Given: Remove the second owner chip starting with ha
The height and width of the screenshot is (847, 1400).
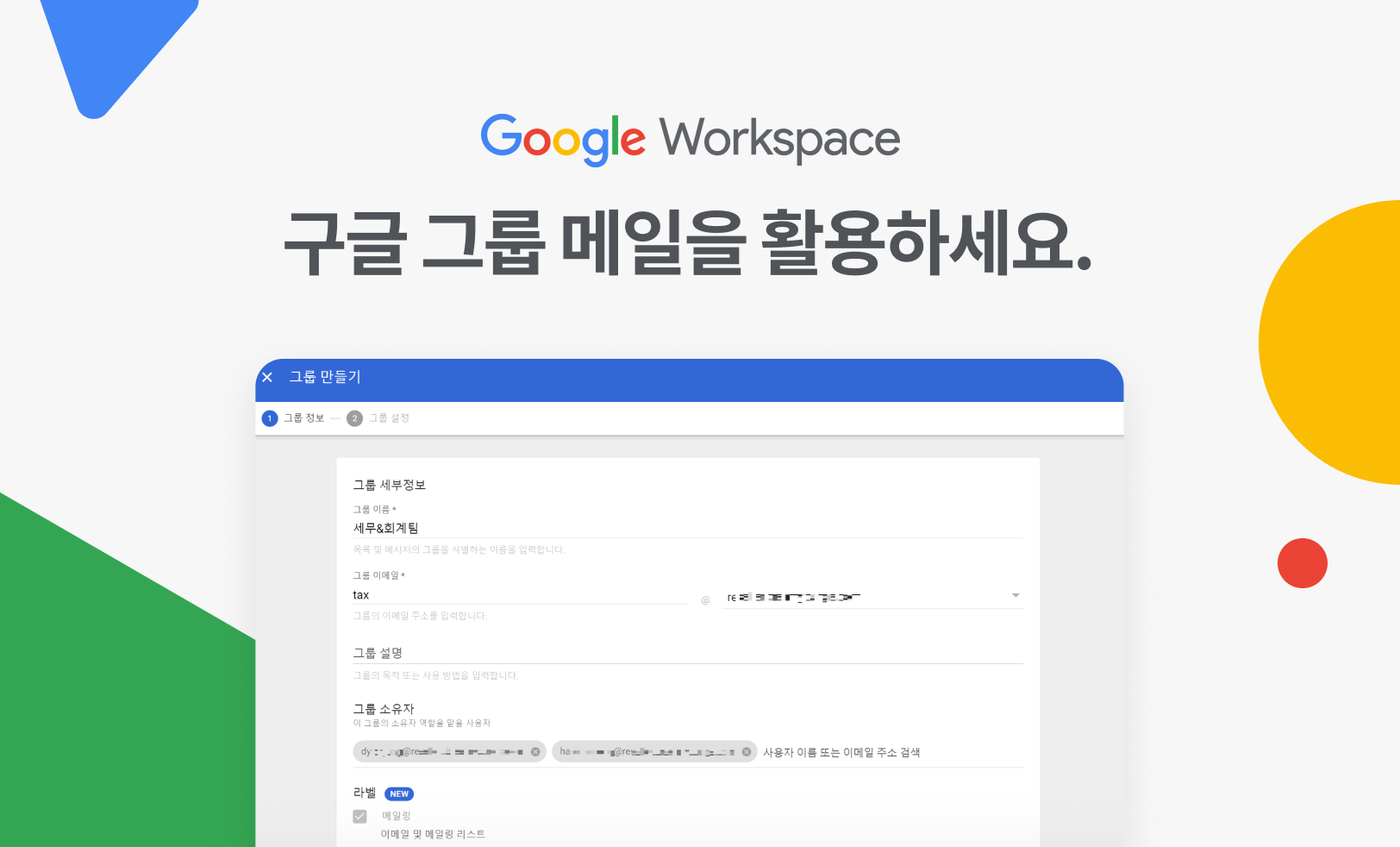Looking at the screenshot, I should point(747,752).
